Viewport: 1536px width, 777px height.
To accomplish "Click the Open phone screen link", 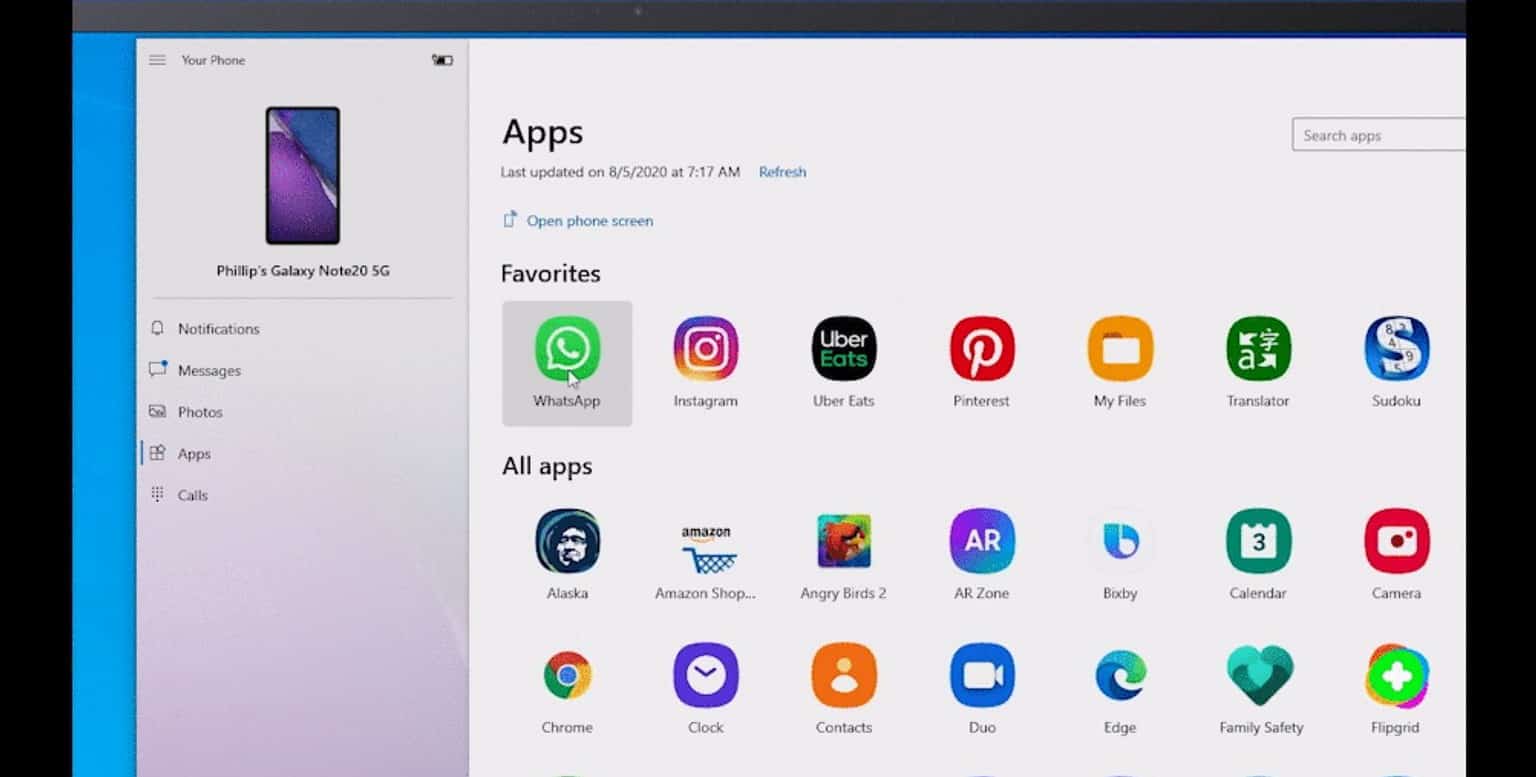I will (x=589, y=220).
